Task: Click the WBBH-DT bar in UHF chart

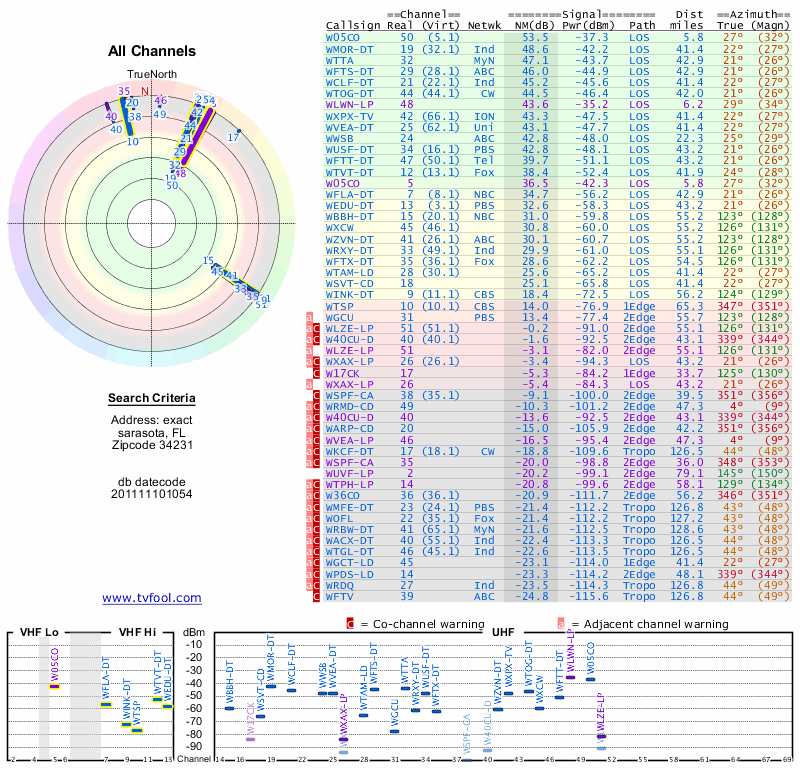Action: click(229, 708)
